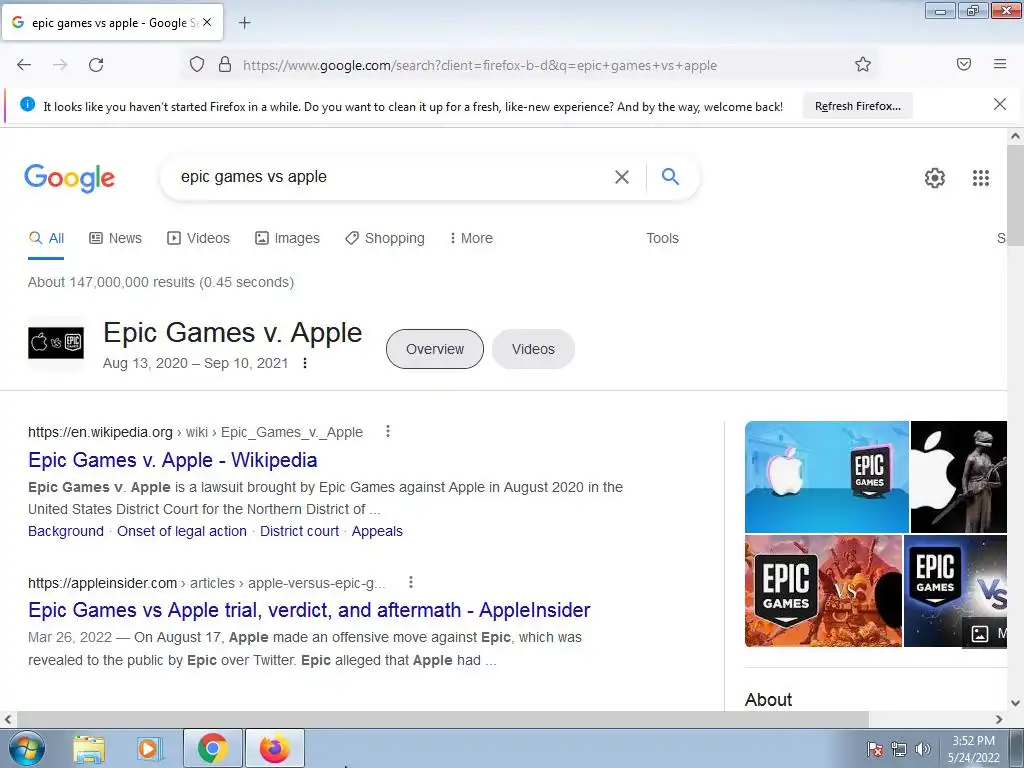Image resolution: width=1024 pixels, height=768 pixels.
Task: Click the About heading in side panel
Action: tap(768, 699)
